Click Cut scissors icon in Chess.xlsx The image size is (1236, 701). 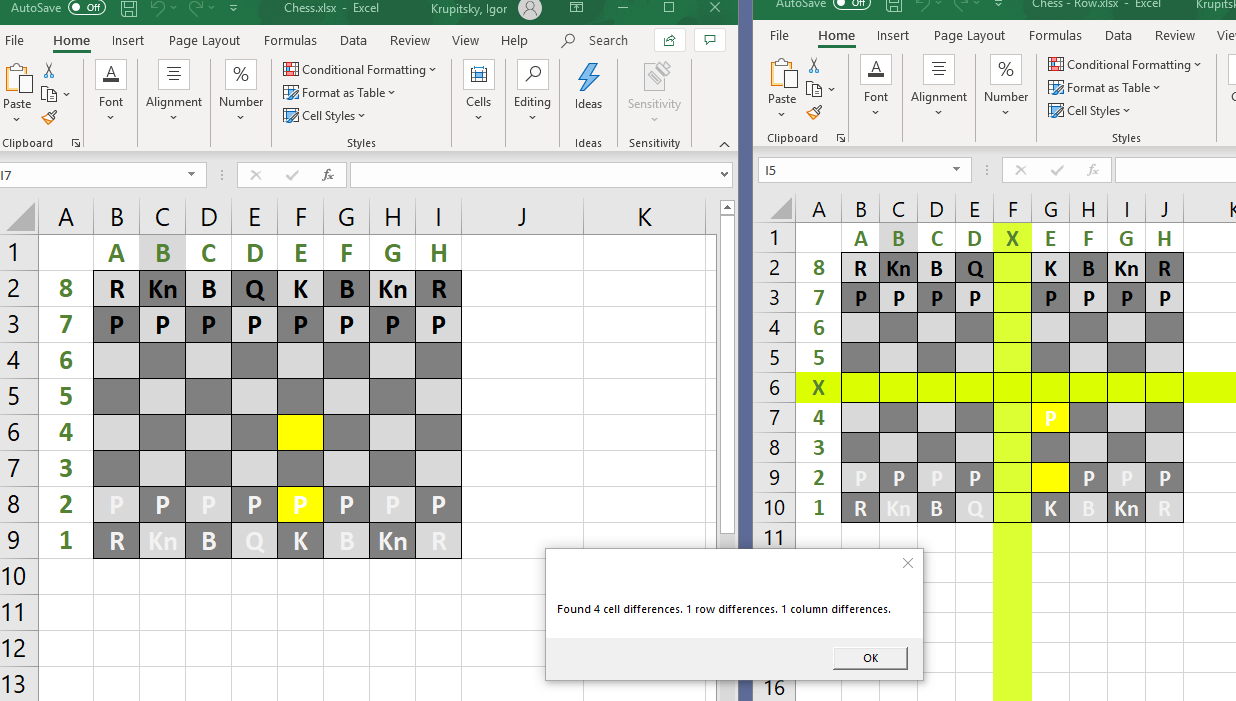(x=48, y=71)
